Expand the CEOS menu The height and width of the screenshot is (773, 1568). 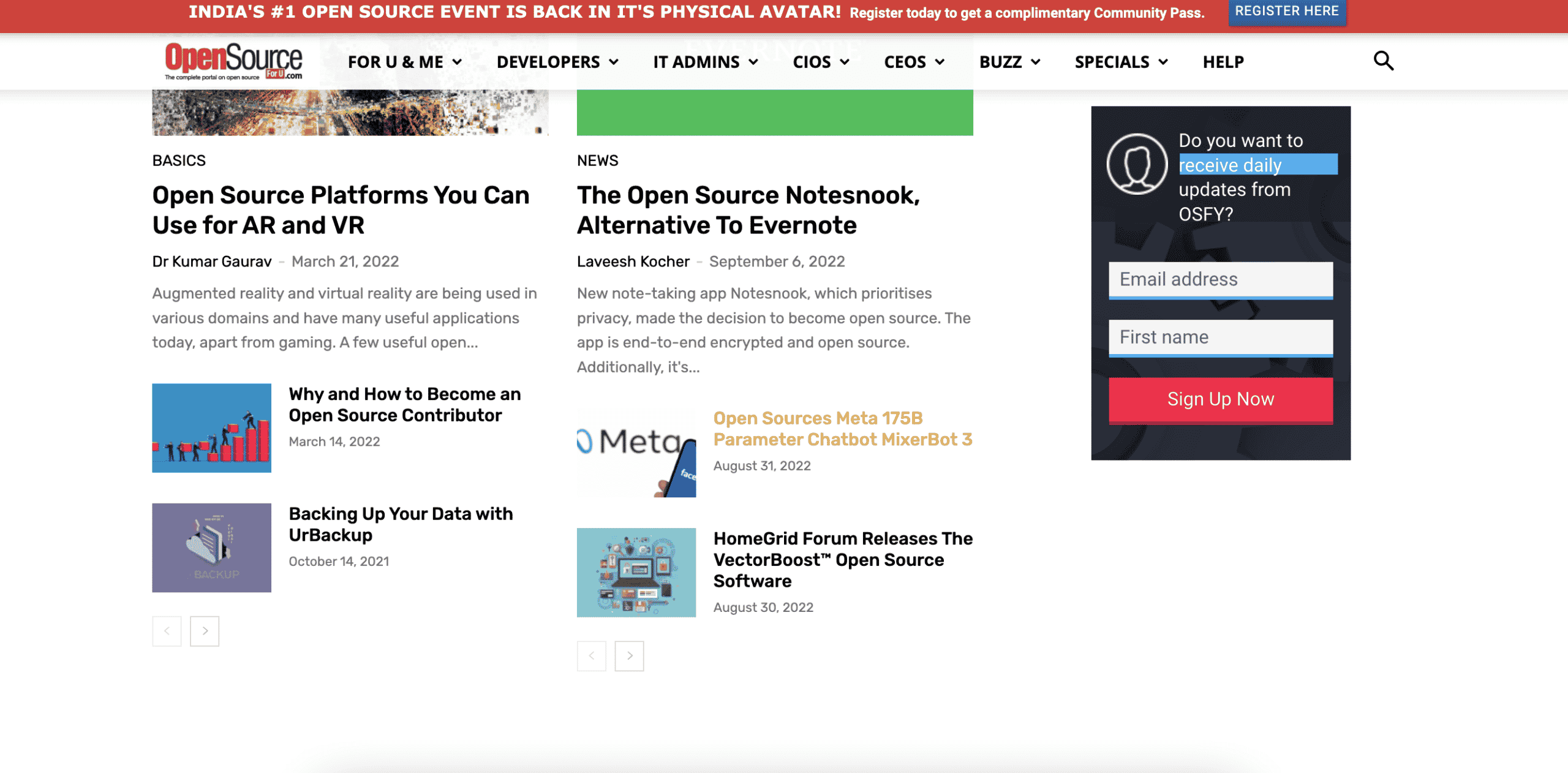pos(914,62)
